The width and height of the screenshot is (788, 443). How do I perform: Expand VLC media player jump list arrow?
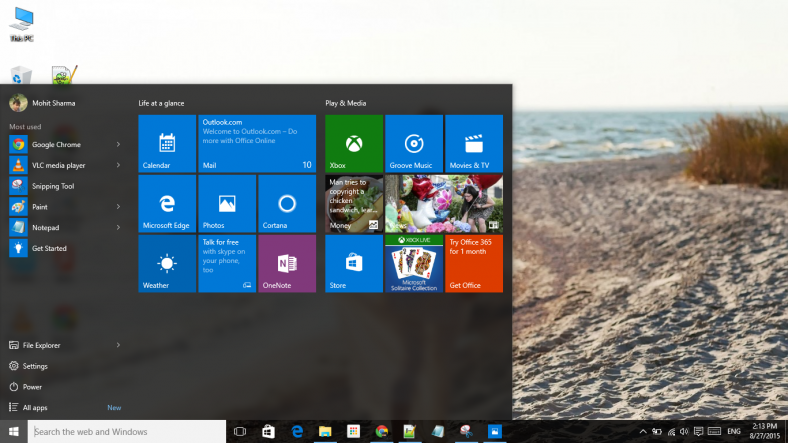(119, 165)
